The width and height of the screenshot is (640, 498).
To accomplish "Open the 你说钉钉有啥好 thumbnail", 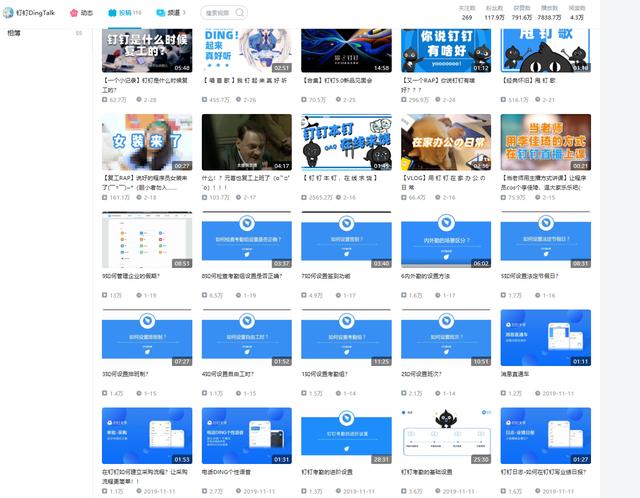I will tap(446, 51).
